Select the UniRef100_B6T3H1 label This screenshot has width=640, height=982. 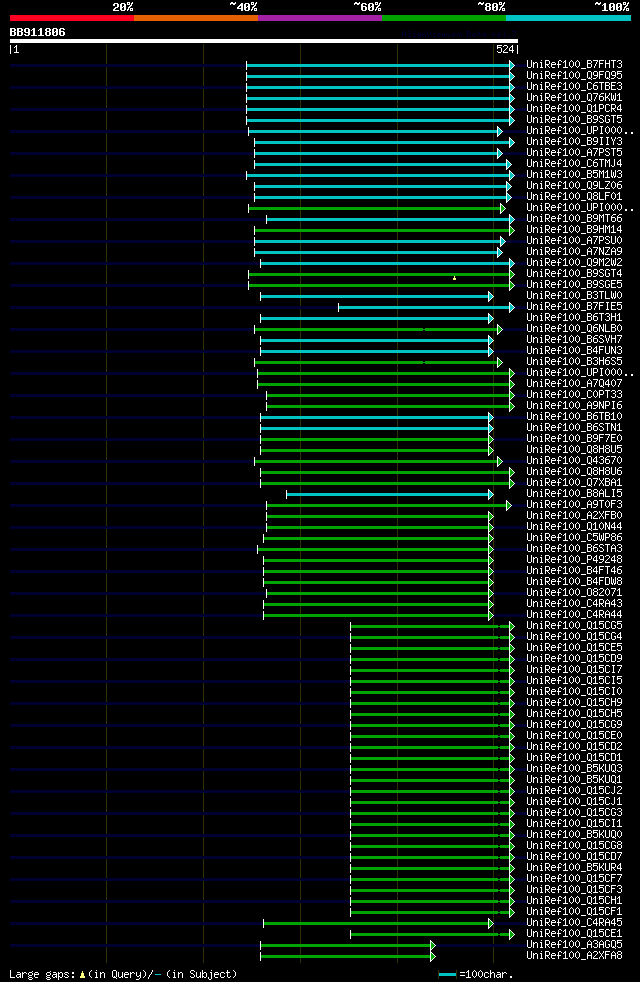click(x=574, y=318)
